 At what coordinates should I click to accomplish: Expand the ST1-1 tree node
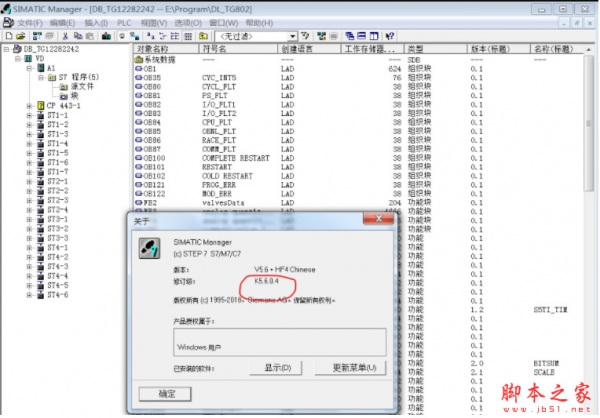29,115
